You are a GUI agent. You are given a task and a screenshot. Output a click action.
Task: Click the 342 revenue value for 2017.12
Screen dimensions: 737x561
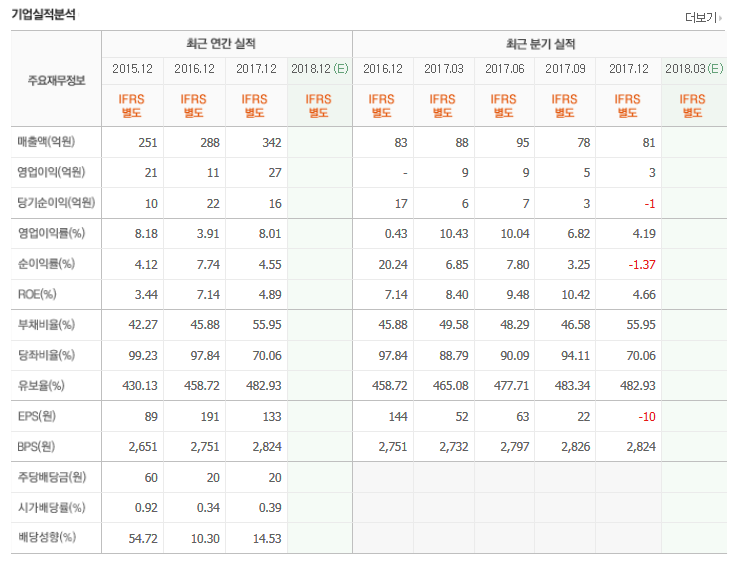tap(272, 143)
